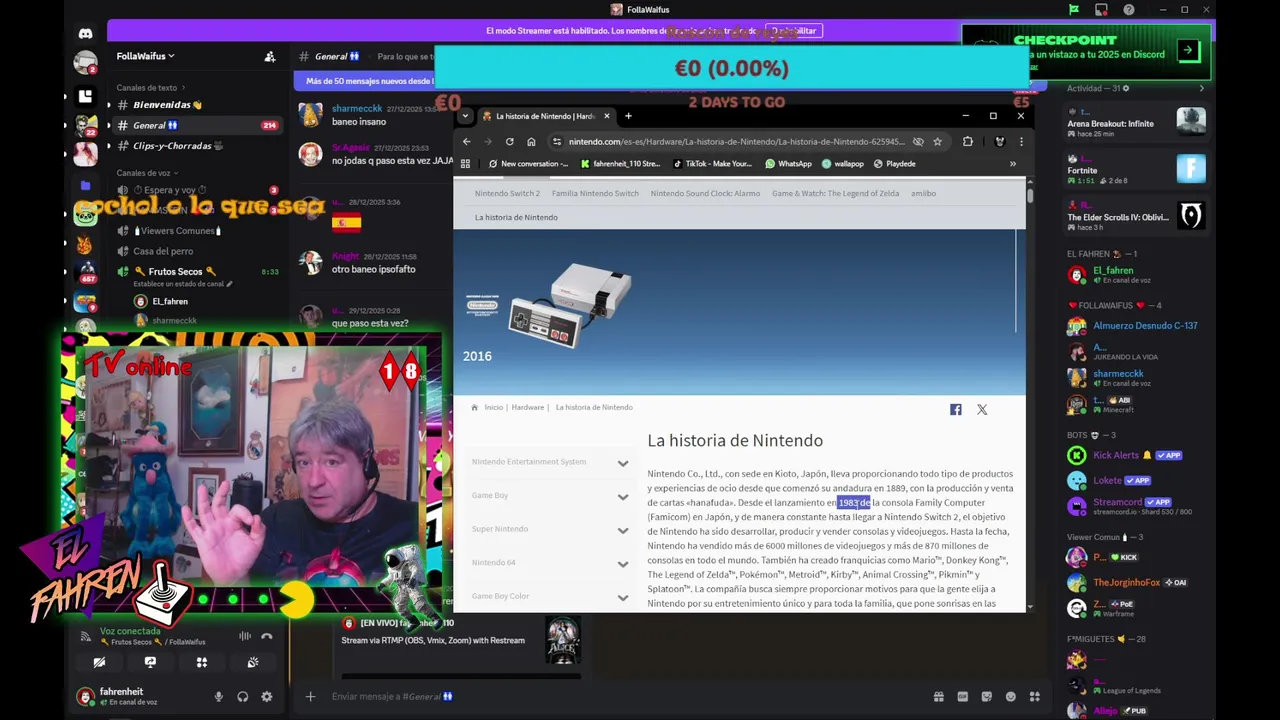This screenshot has width=1280, height=720.
Task: Open the Fortnite activity card
Action: click(x=1136, y=169)
